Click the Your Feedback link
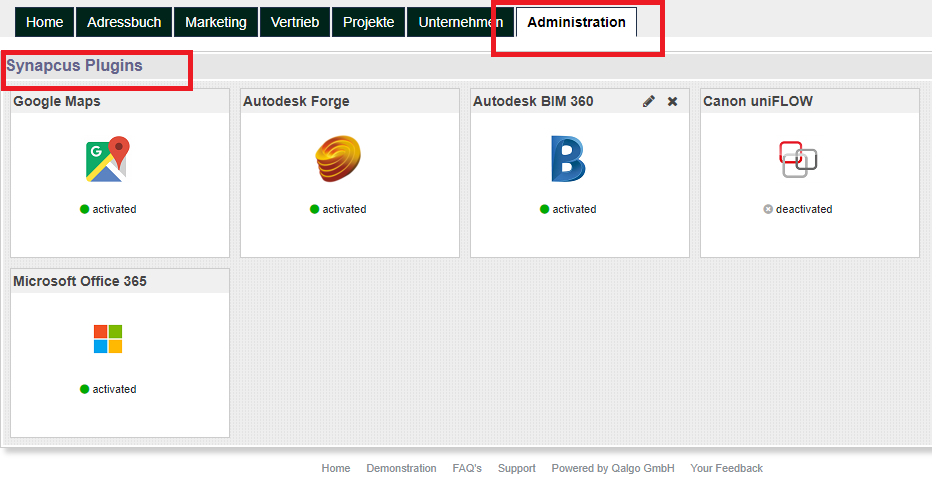The width and height of the screenshot is (932, 482). pyautogui.click(x=726, y=468)
